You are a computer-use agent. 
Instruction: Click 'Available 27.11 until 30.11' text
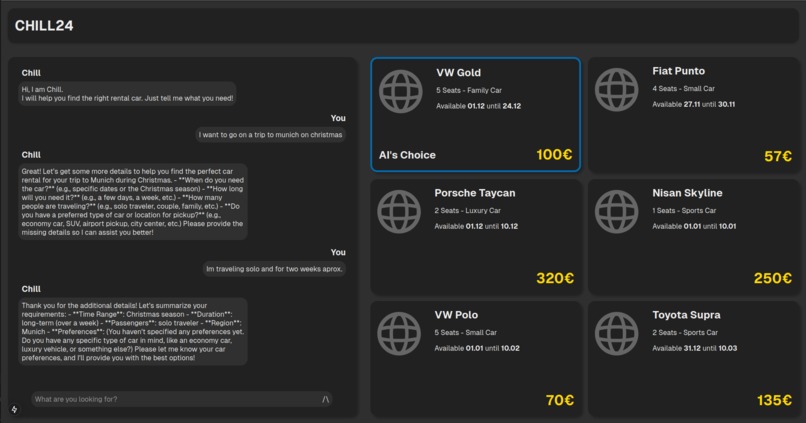coord(693,104)
